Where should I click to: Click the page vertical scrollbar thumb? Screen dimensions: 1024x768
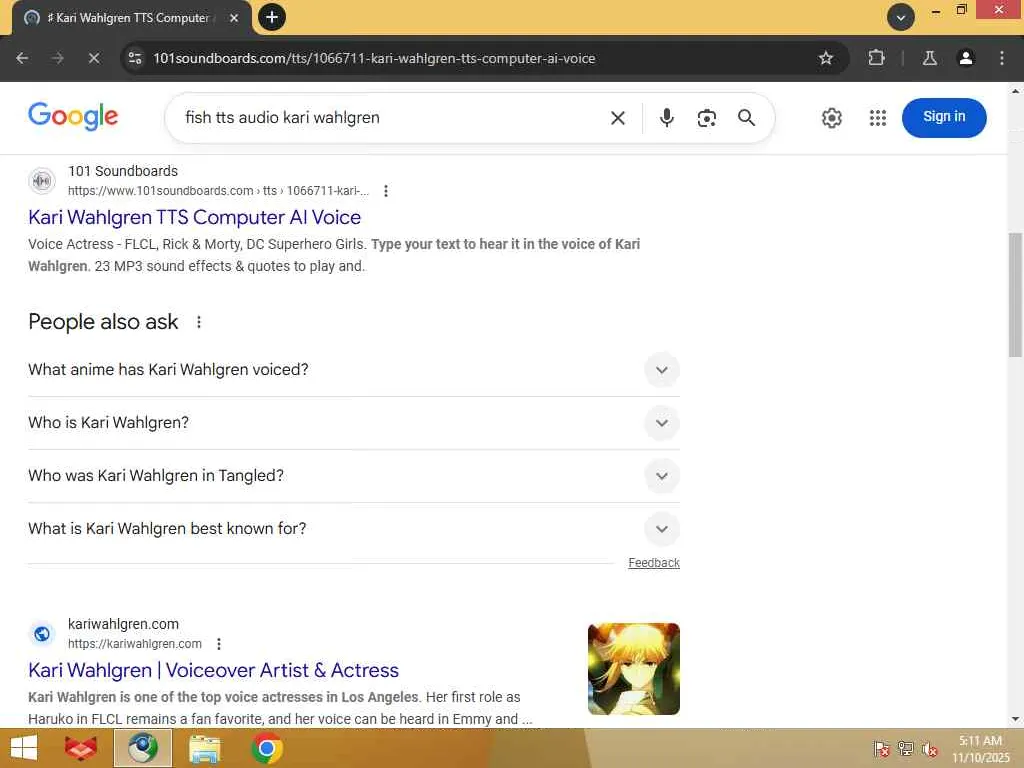(x=1016, y=295)
